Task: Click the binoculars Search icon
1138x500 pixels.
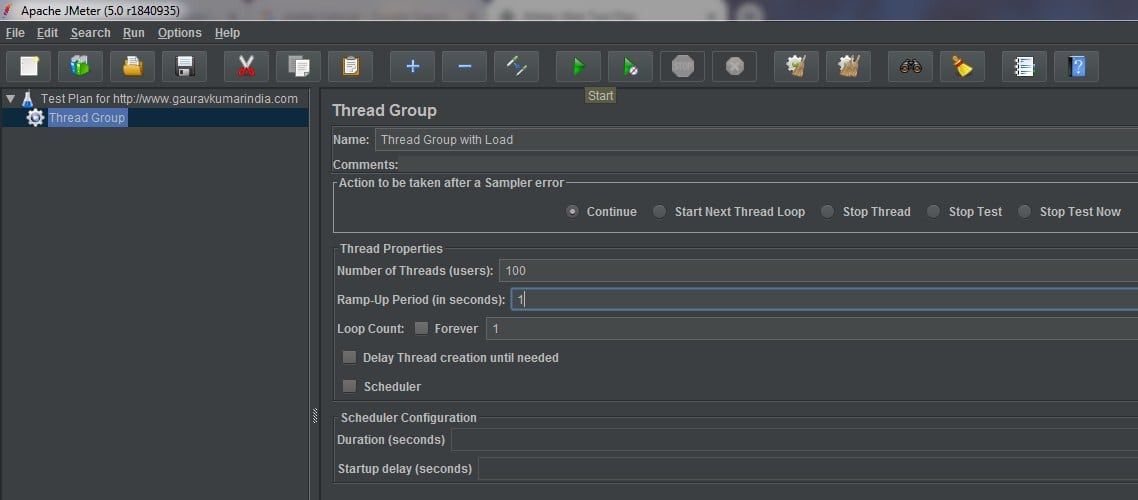Action: (910, 67)
